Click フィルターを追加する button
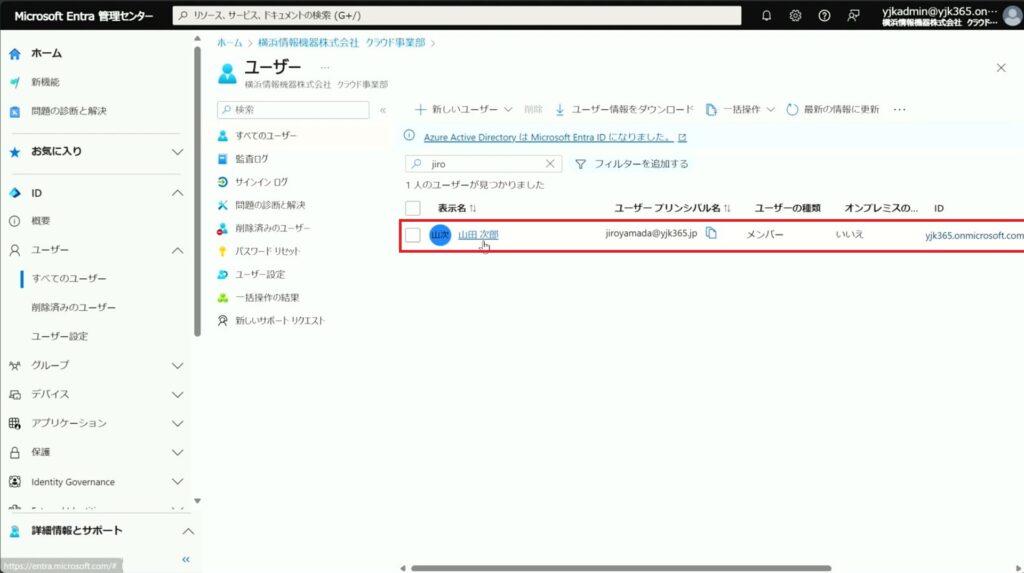Viewport: 1024px width, 573px height. pyautogui.click(x=632, y=163)
